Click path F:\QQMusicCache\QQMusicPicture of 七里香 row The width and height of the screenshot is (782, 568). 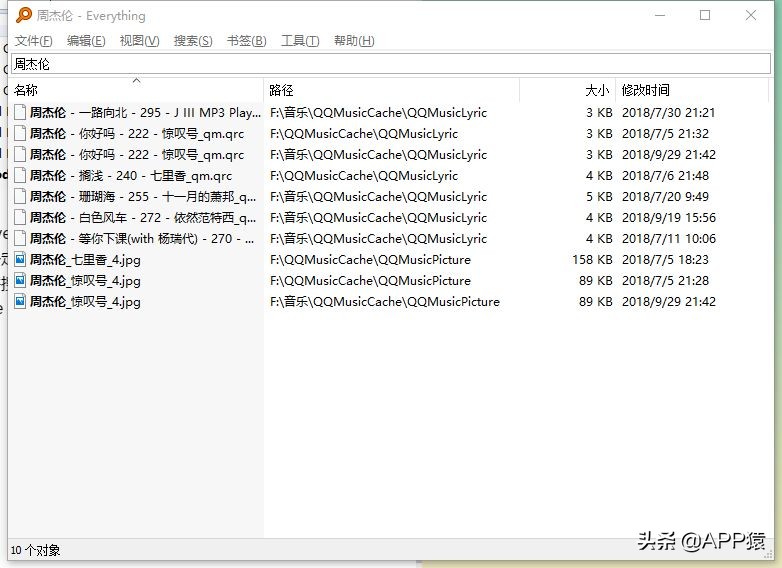tap(370, 259)
